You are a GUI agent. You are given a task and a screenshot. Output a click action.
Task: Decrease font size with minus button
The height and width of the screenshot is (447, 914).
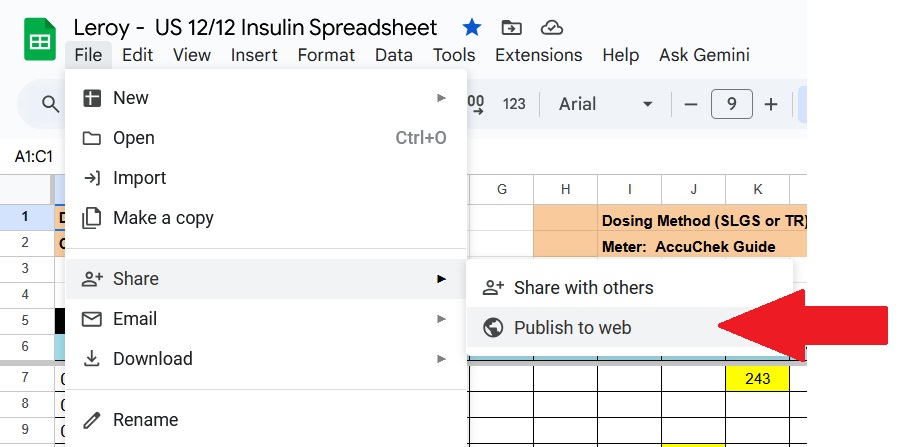pos(690,104)
